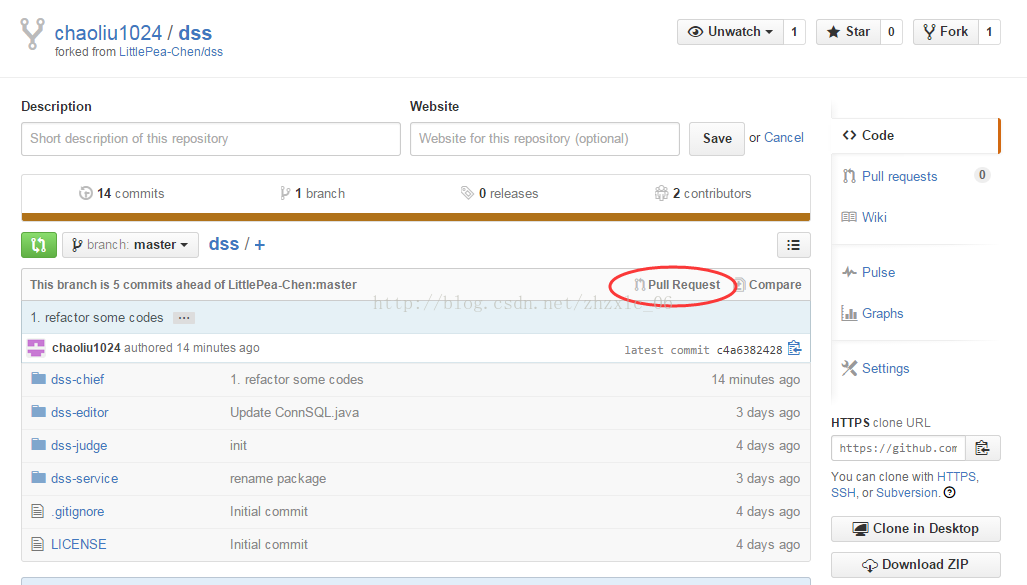
Task: Open the clone help question mark icon
Action: [x=950, y=493]
